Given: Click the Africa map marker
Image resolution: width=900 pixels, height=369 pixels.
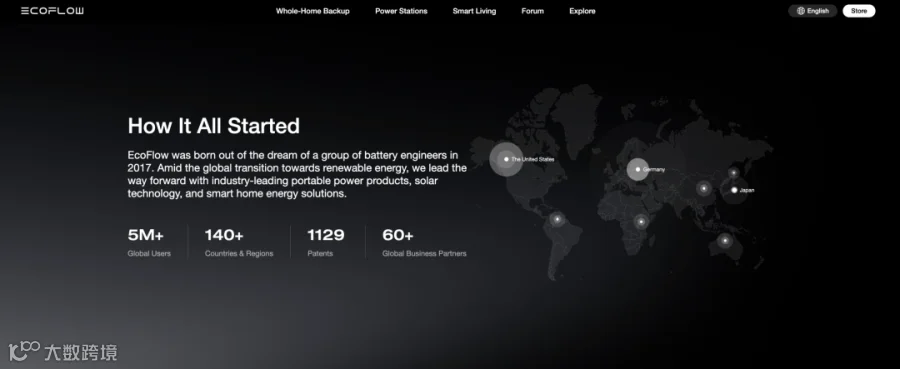Looking at the screenshot, I should coord(641,222).
